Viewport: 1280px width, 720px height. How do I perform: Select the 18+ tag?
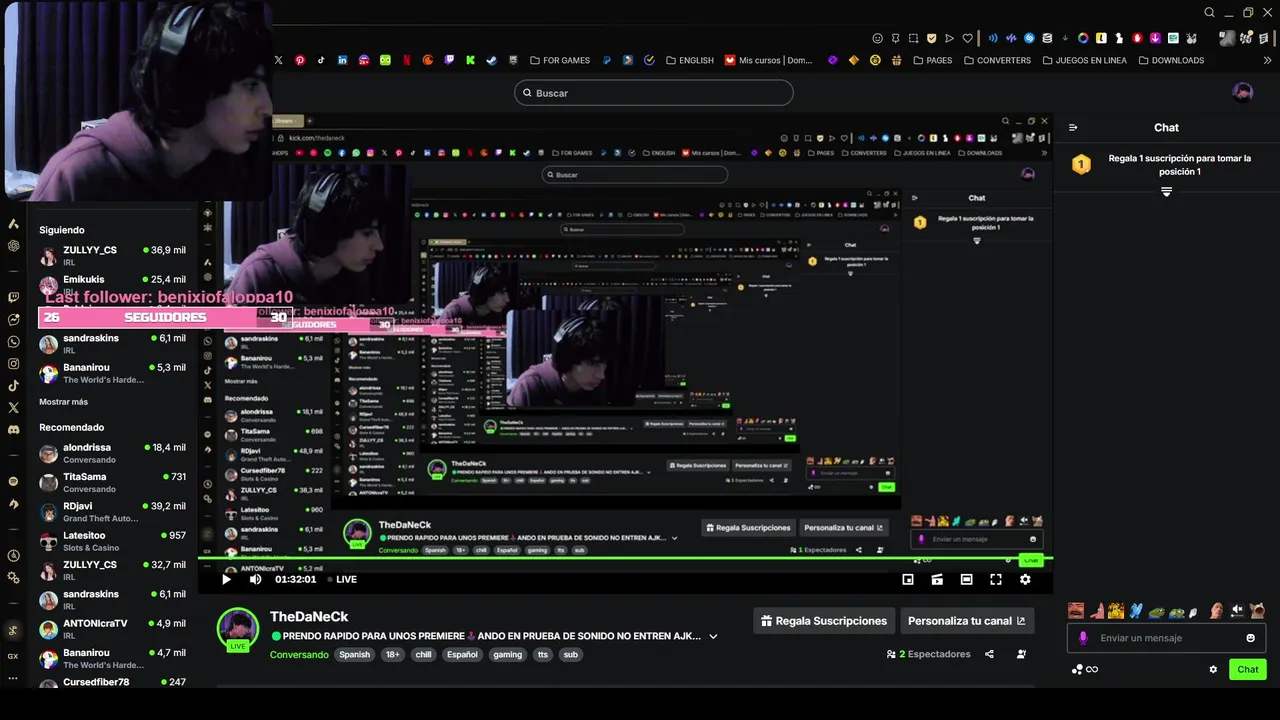pyautogui.click(x=393, y=655)
